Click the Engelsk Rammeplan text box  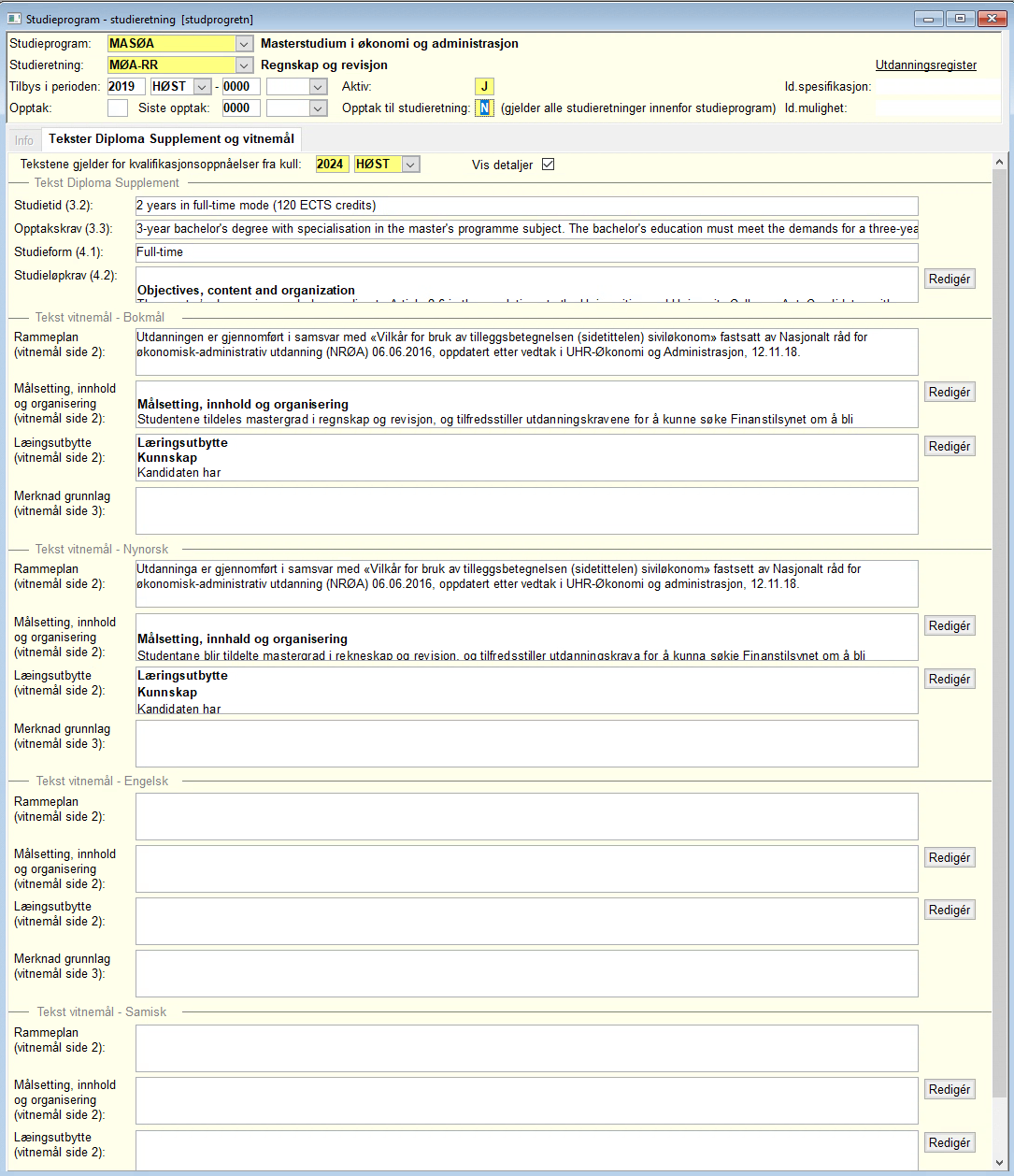(x=526, y=816)
